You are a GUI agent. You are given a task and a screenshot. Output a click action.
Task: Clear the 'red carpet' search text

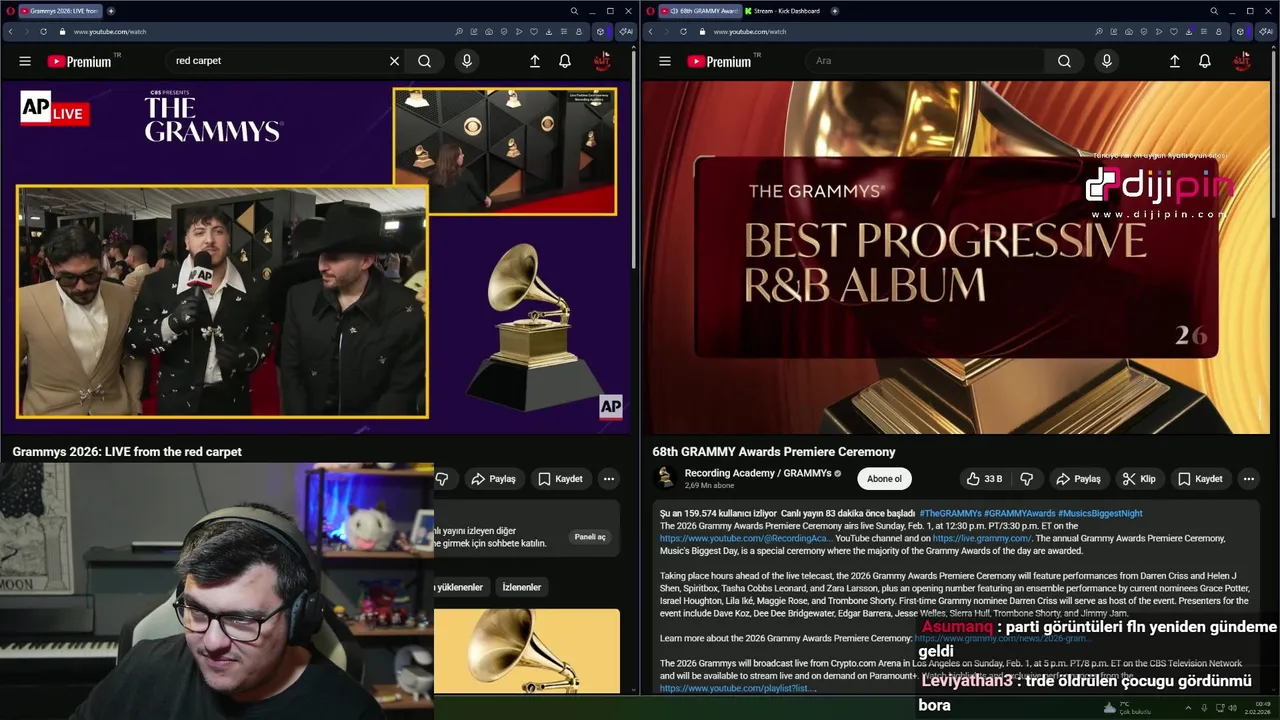(394, 61)
